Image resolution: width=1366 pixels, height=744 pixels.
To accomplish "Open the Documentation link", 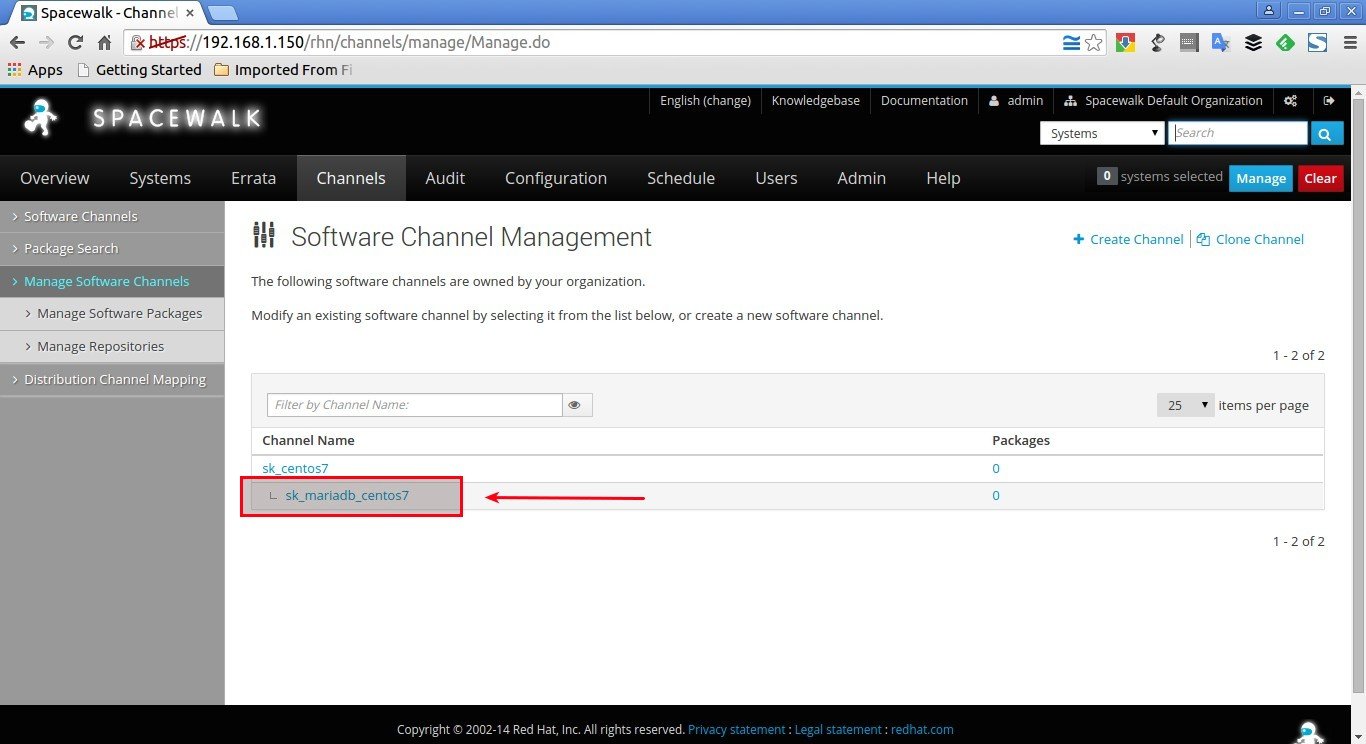I will [924, 101].
